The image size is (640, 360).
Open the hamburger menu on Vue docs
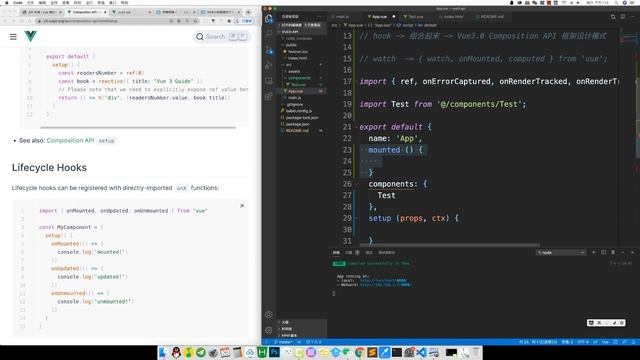tap(13, 37)
